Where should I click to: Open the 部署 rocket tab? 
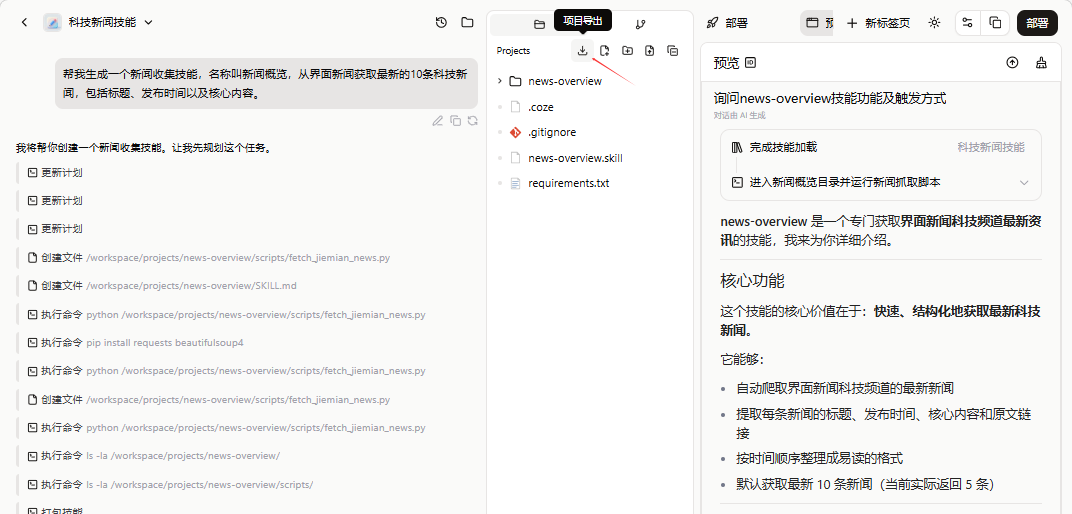point(727,23)
